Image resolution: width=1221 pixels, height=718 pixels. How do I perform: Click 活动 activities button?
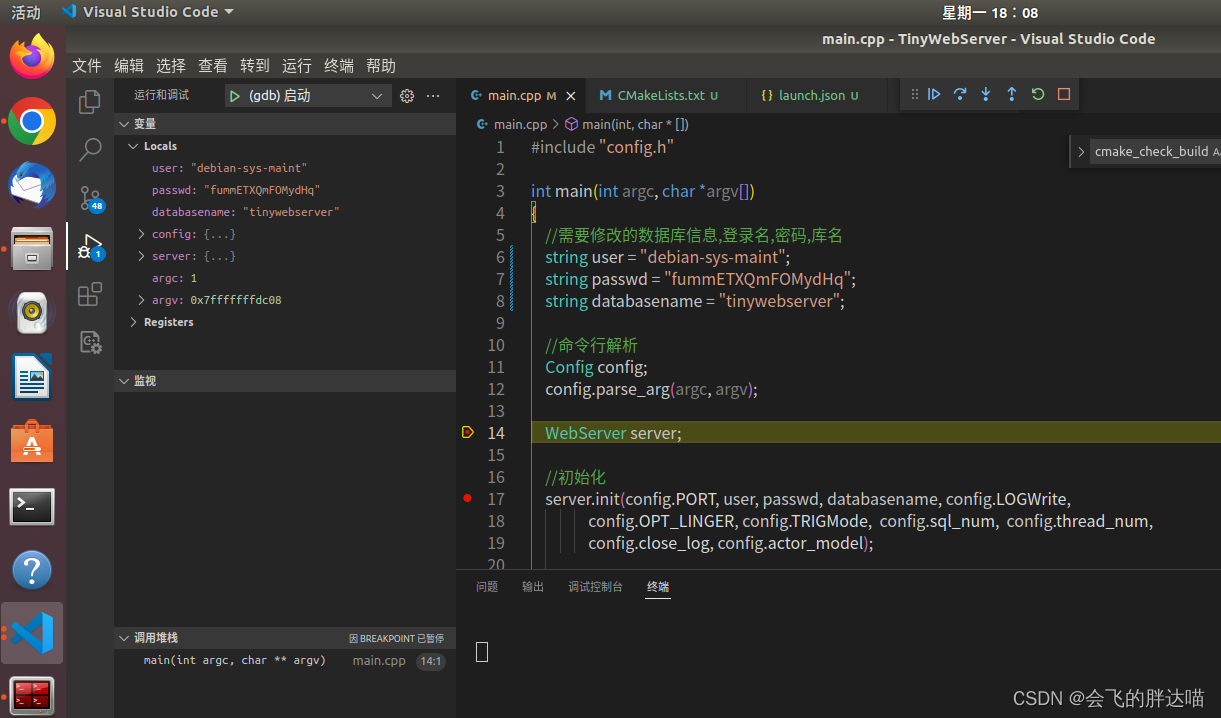[x=26, y=12]
